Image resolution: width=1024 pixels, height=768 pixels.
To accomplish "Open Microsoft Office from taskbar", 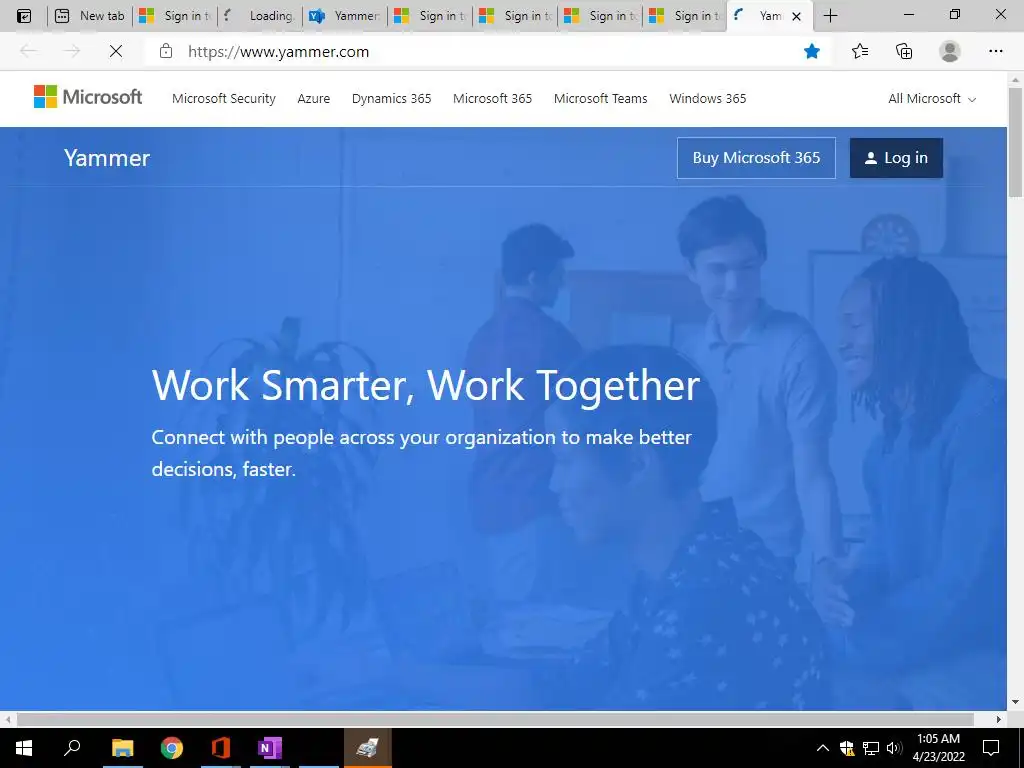I will [x=221, y=748].
